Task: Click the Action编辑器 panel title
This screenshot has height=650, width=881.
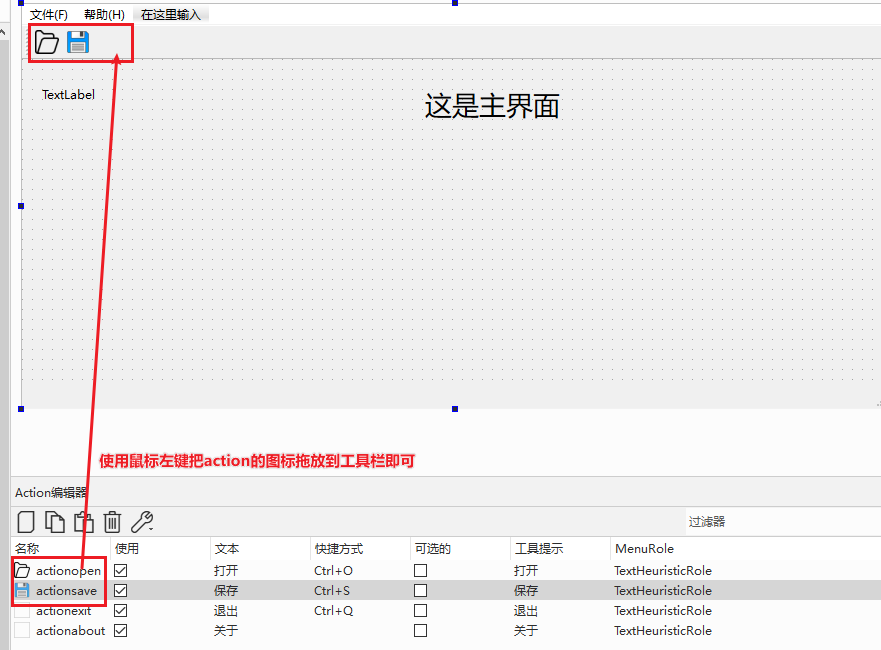Action: [51, 493]
